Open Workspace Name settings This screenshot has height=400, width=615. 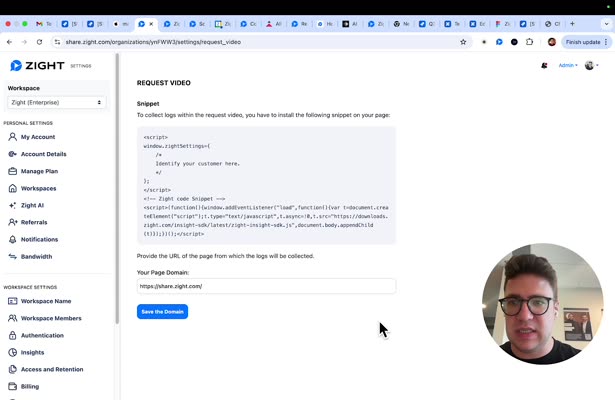pyautogui.click(x=40, y=301)
